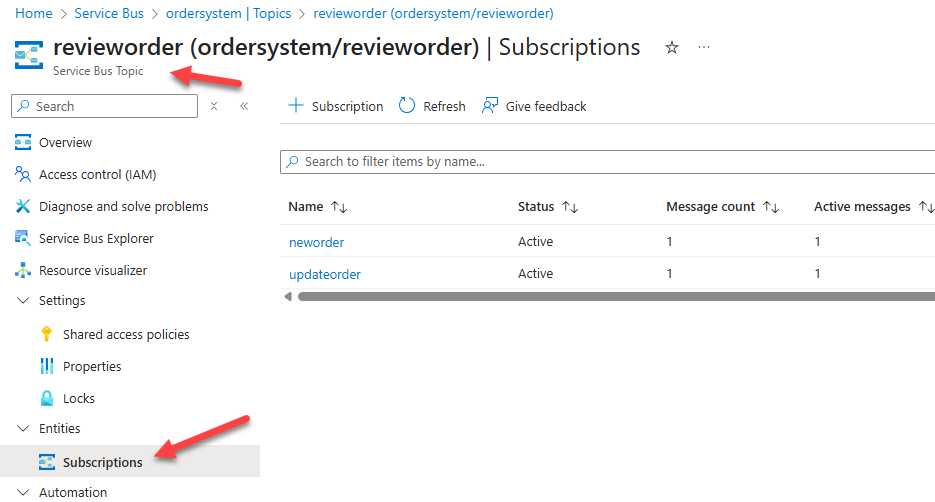Click the message count value for neworder
Image resolution: width=935 pixels, height=502 pixels.
[670, 241]
